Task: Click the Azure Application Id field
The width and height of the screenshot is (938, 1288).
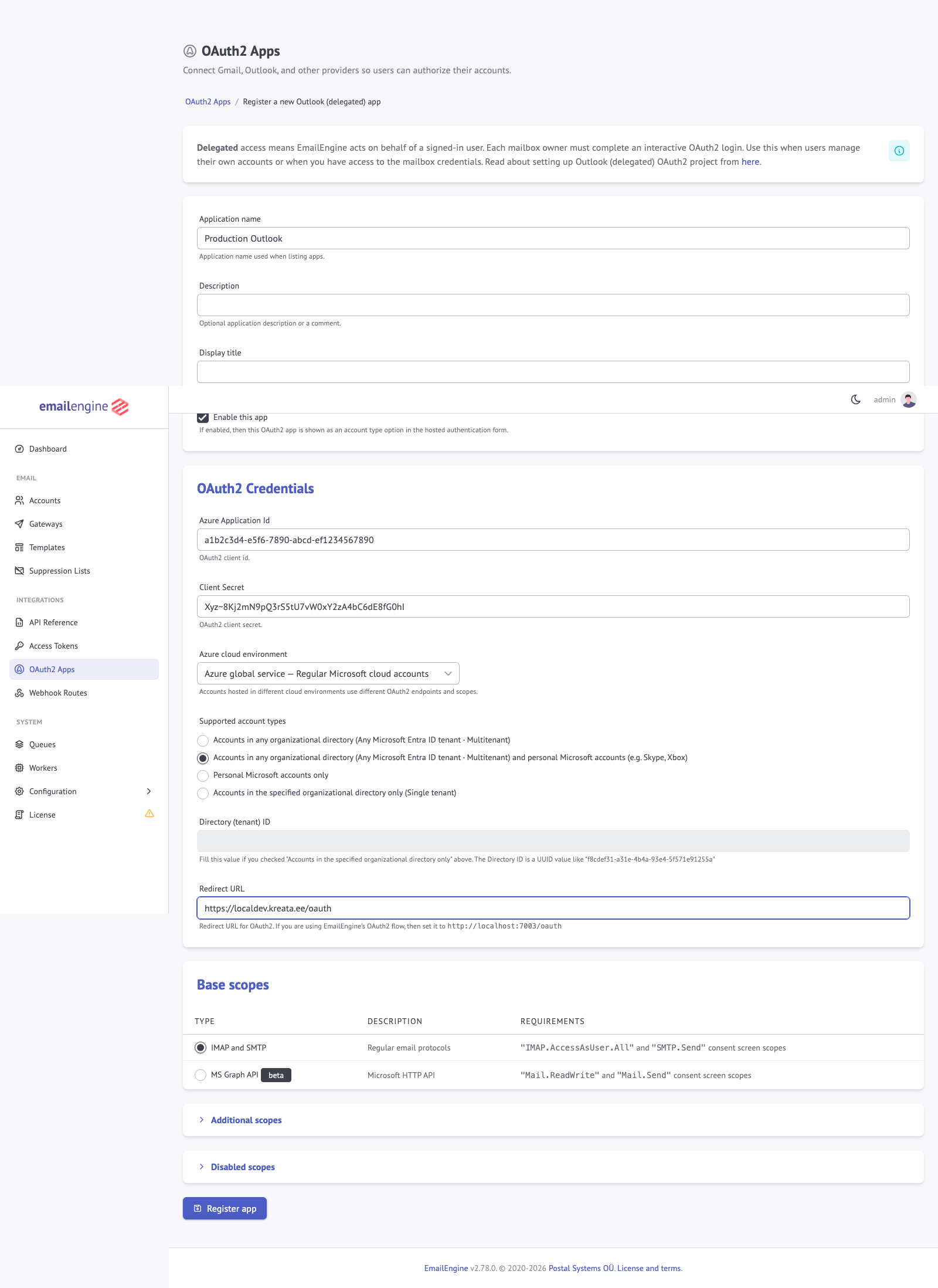Action: click(553, 540)
